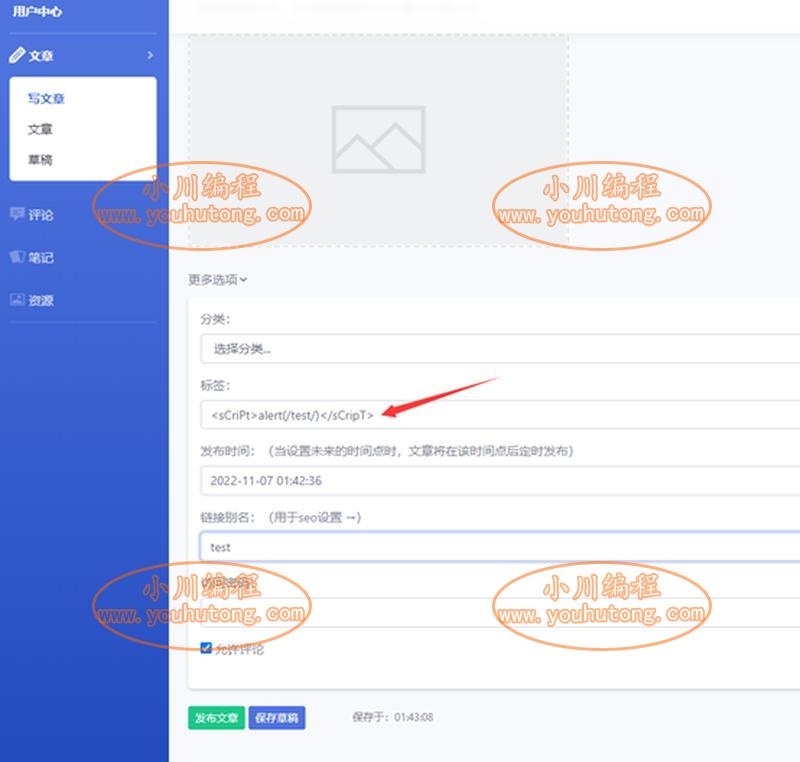Uncheck the 允许评论 checkbox
The height and width of the screenshot is (762, 800).
[x=206, y=648]
